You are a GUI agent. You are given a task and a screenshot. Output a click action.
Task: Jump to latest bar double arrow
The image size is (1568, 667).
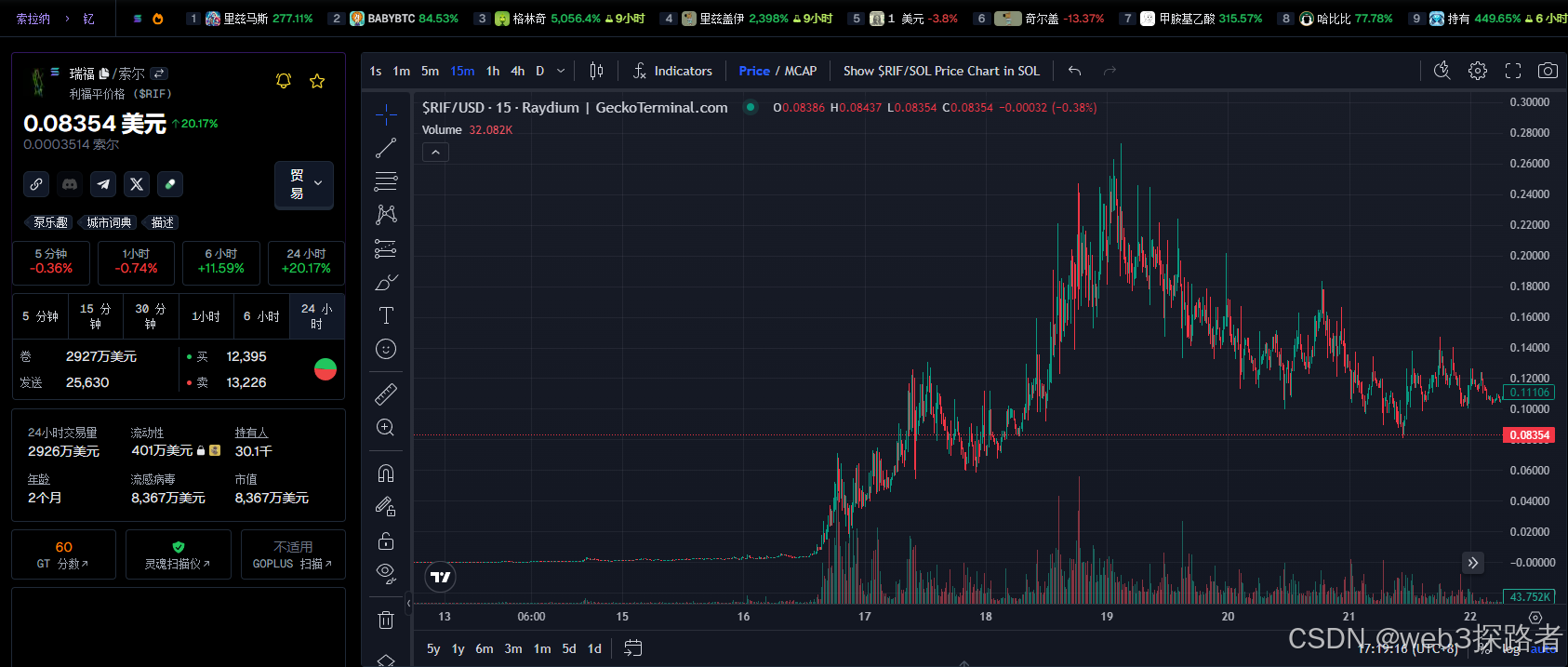(1472, 563)
